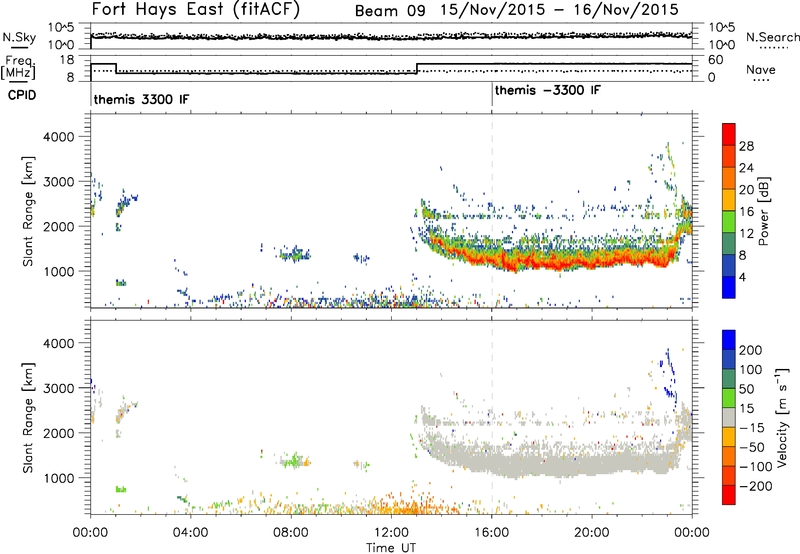
Task: Click the noise trace in the N.Sky panel
Action: (391, 36)
